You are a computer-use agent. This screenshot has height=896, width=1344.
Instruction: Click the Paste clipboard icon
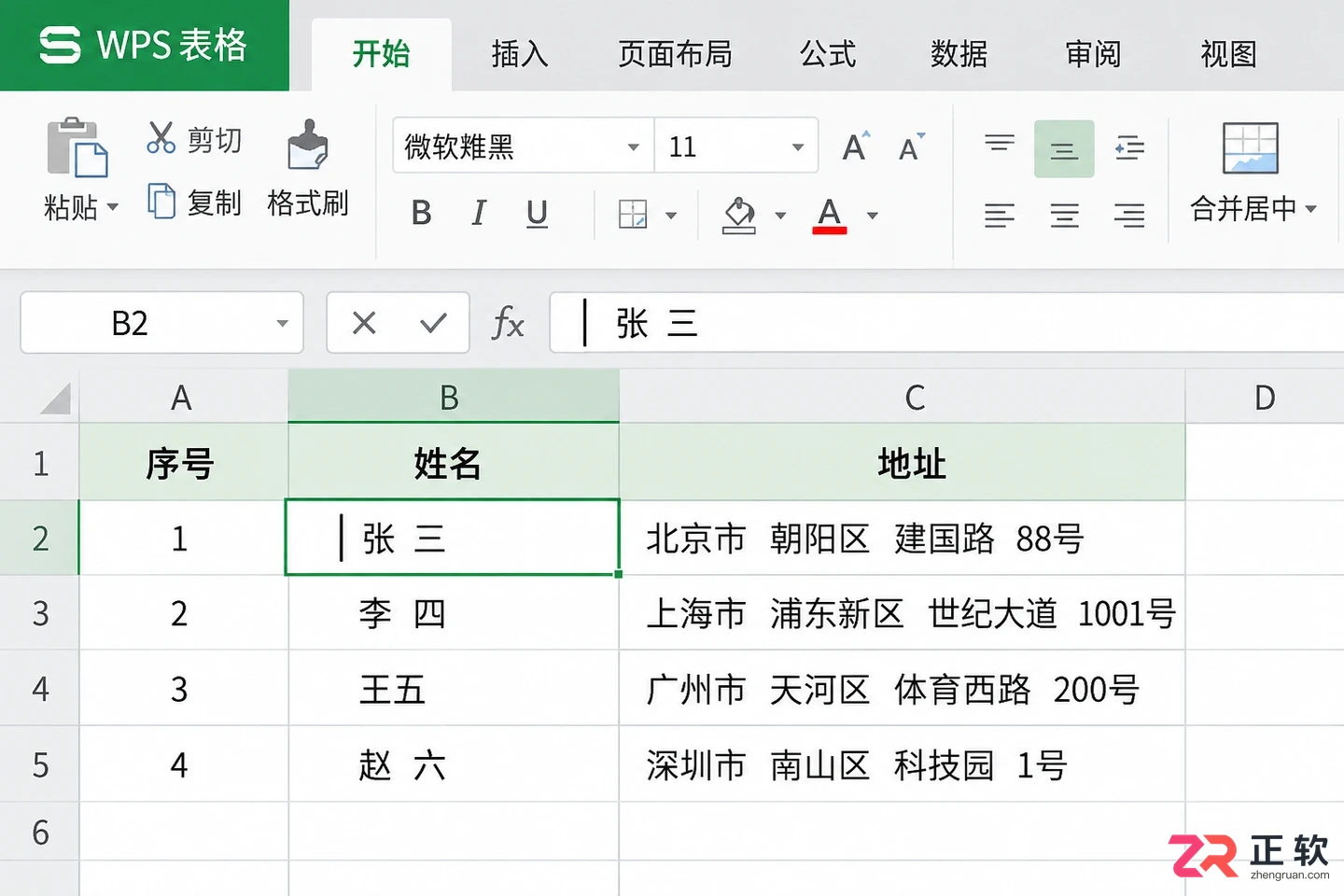[77, 147]
